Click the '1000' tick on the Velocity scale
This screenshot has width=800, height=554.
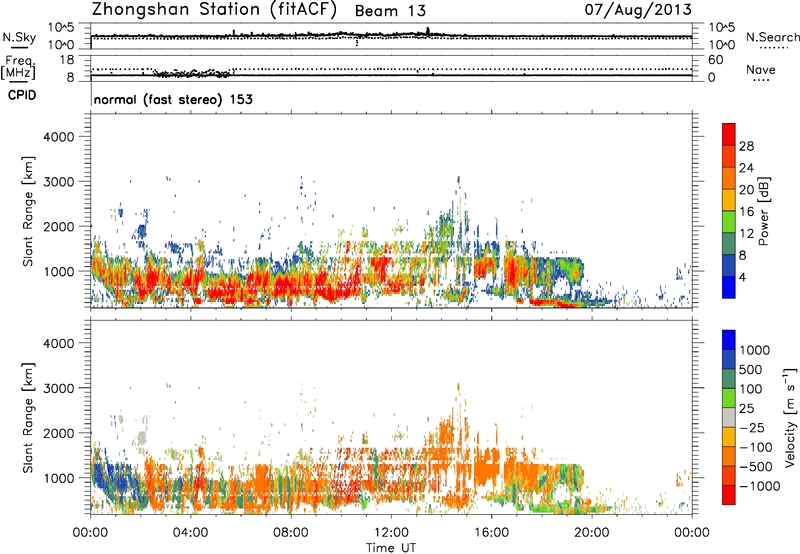755,350
